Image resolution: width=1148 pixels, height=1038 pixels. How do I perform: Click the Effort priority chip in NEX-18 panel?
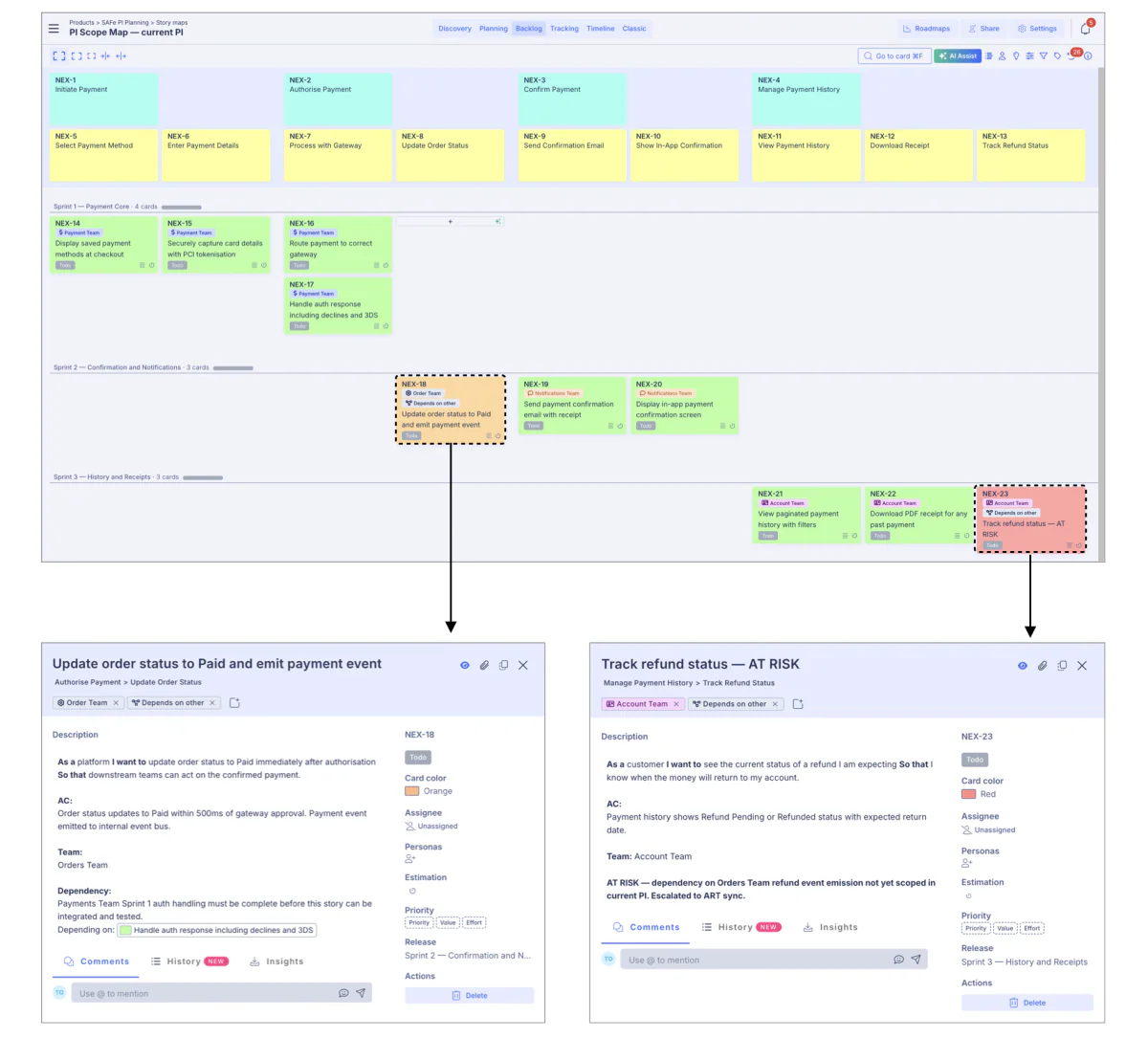coord(475,922)
